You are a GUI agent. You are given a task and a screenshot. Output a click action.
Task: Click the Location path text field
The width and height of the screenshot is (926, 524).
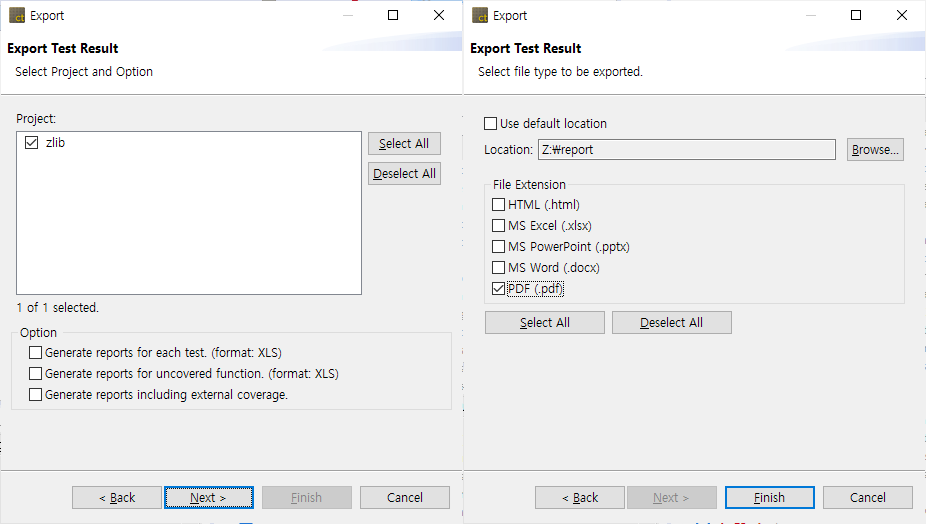pyautogui.click(x=686, y=150)
